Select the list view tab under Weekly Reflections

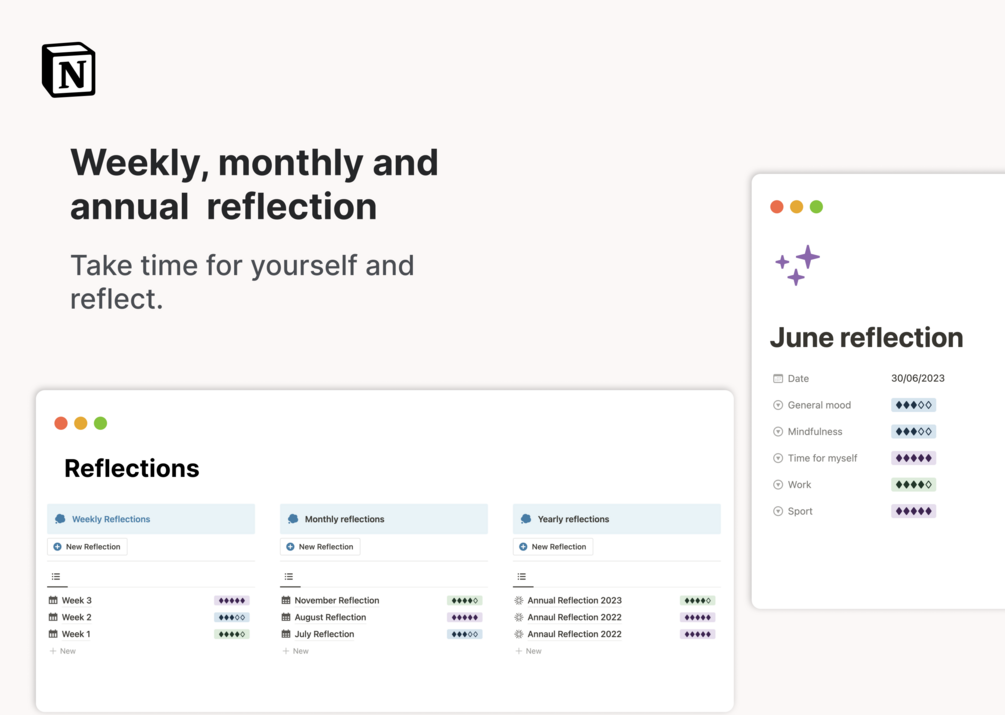click(56, 577)
